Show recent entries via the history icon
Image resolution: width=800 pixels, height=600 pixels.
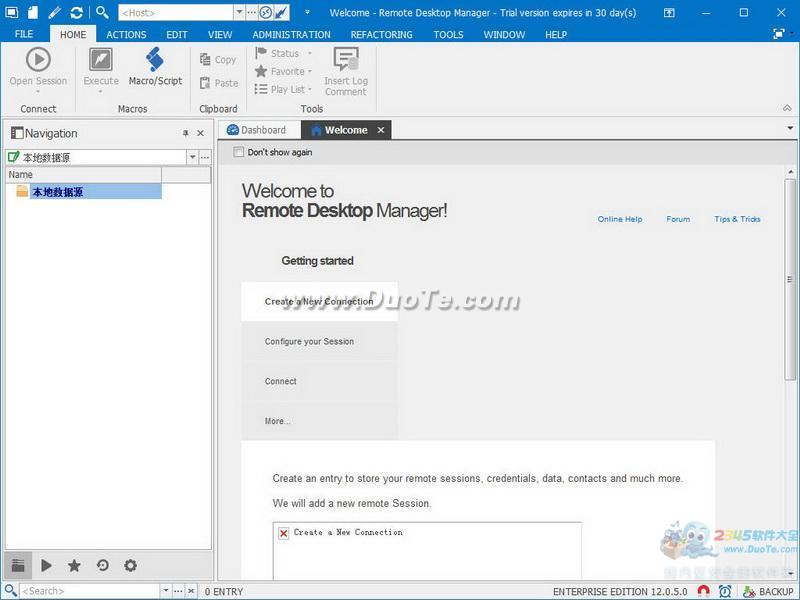[103, 565]
